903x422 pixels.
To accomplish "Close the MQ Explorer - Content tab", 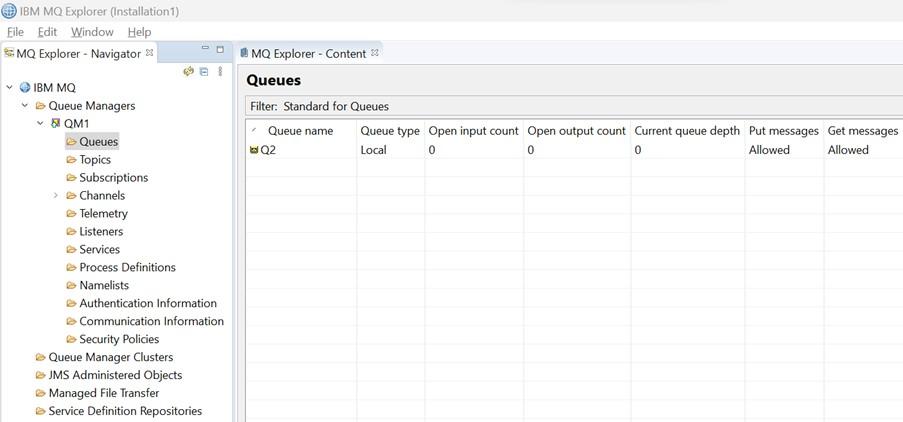I will click(374, 52).
